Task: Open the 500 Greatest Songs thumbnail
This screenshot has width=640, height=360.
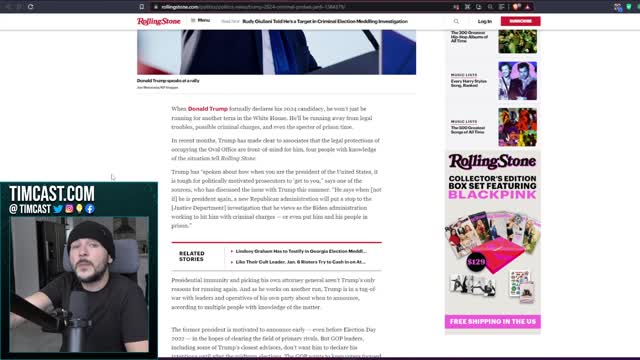Action: click(x=517, y=127)
